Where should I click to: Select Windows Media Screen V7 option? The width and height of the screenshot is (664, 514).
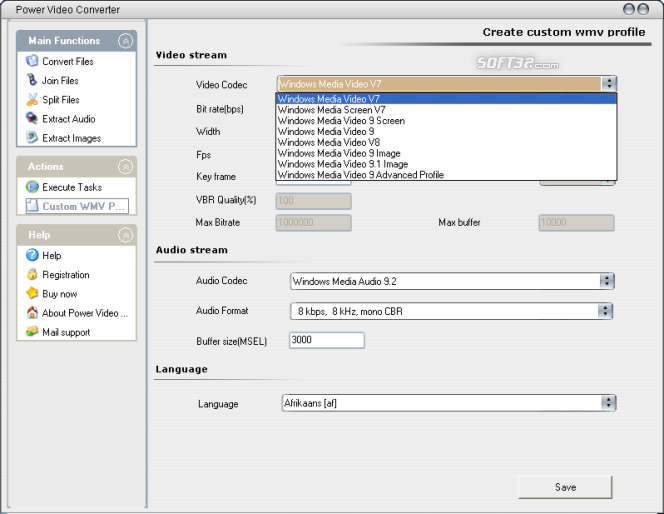click(446, 110)
